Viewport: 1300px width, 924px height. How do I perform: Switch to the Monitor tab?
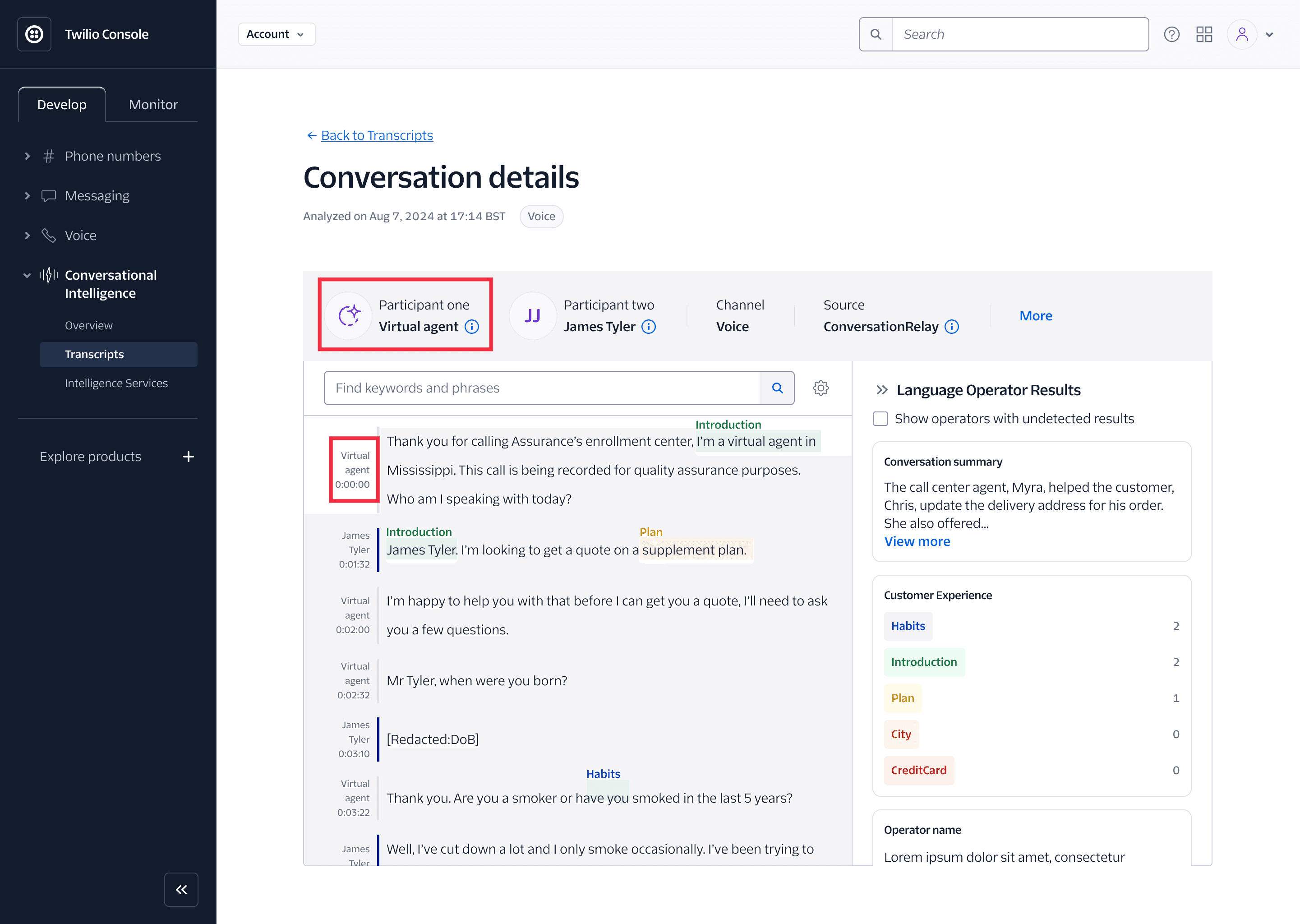coord(152,104)
